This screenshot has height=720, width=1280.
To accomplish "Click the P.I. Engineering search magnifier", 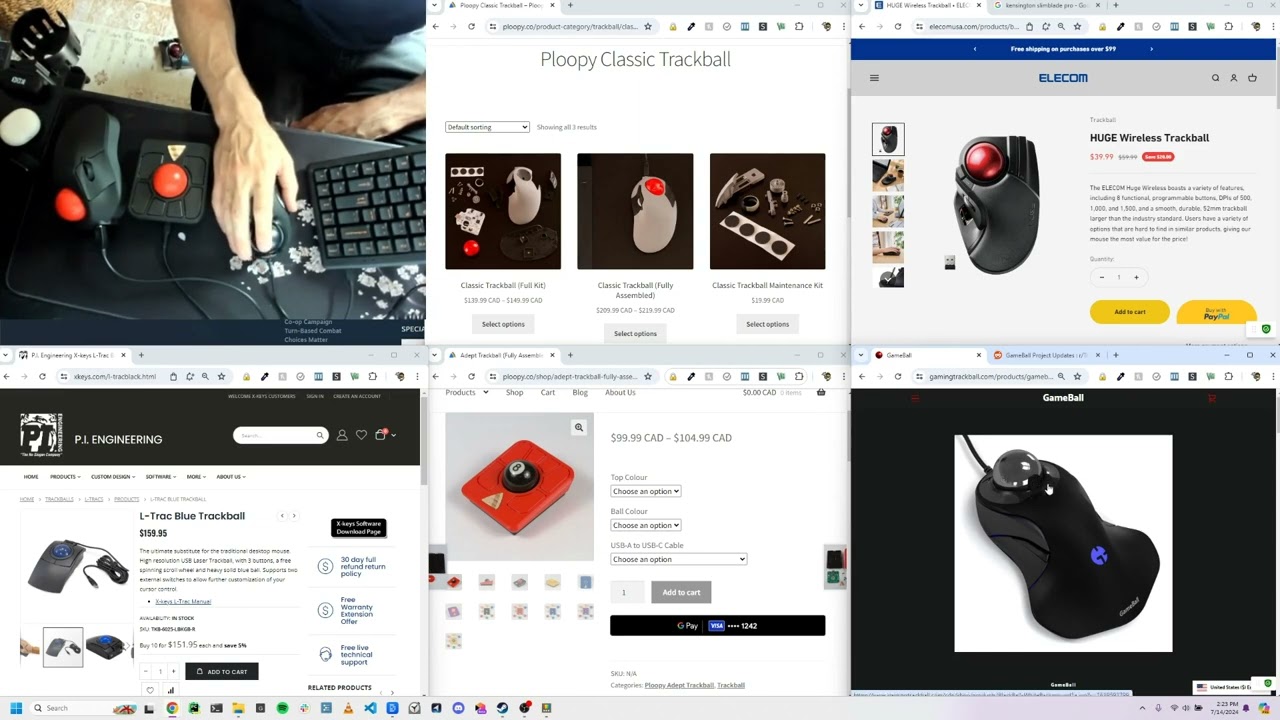I will click(x=320, y=435).
